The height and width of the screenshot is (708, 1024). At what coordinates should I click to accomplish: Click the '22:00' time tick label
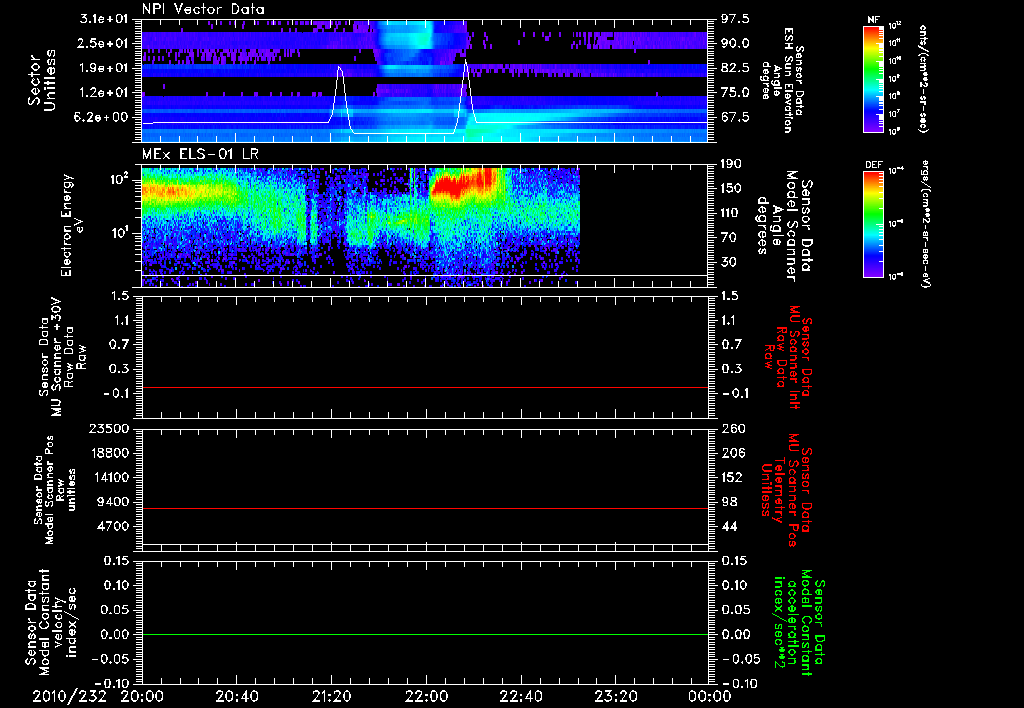click(426, 696)
